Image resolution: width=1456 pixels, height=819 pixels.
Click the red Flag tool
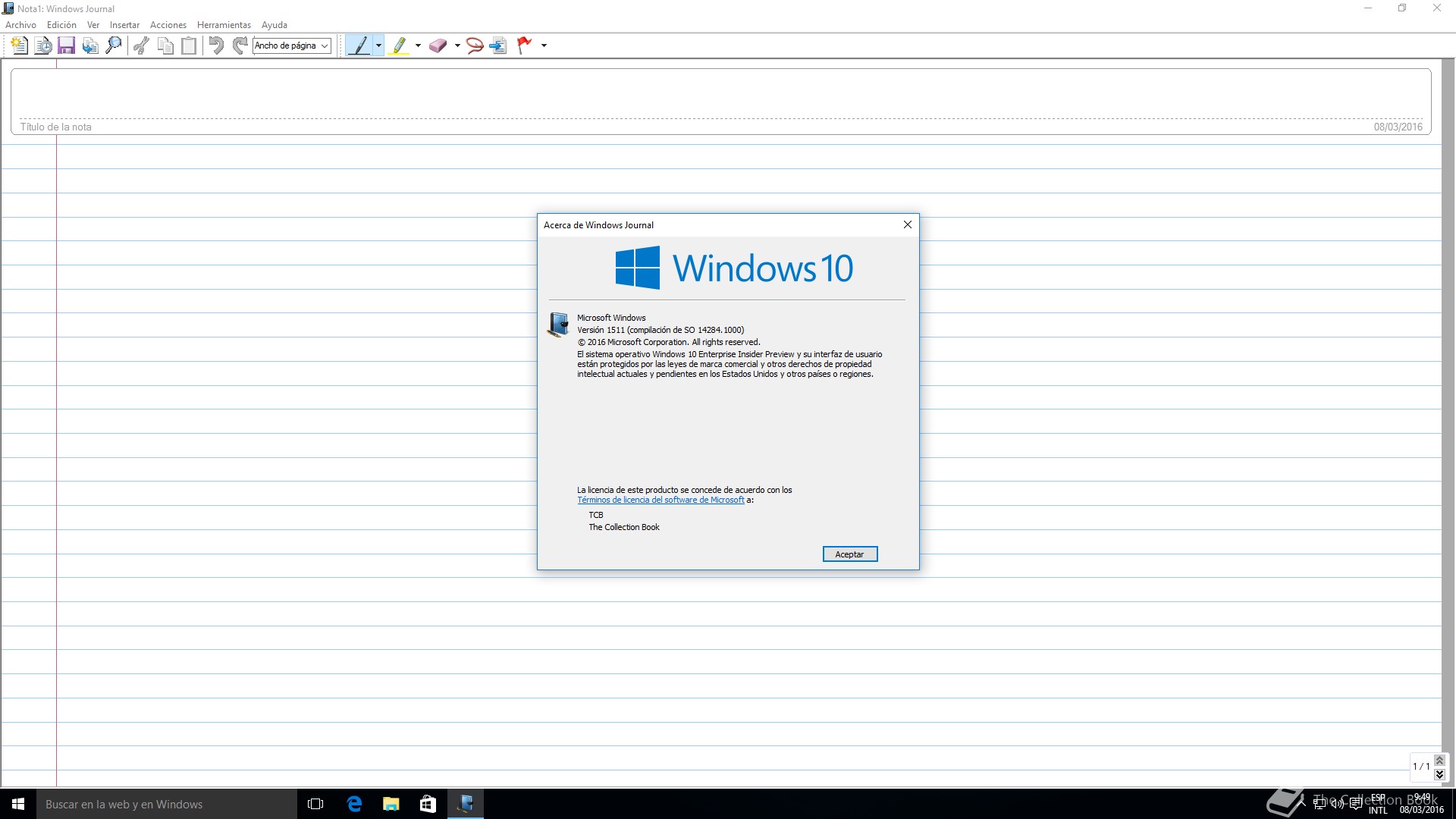524,45
